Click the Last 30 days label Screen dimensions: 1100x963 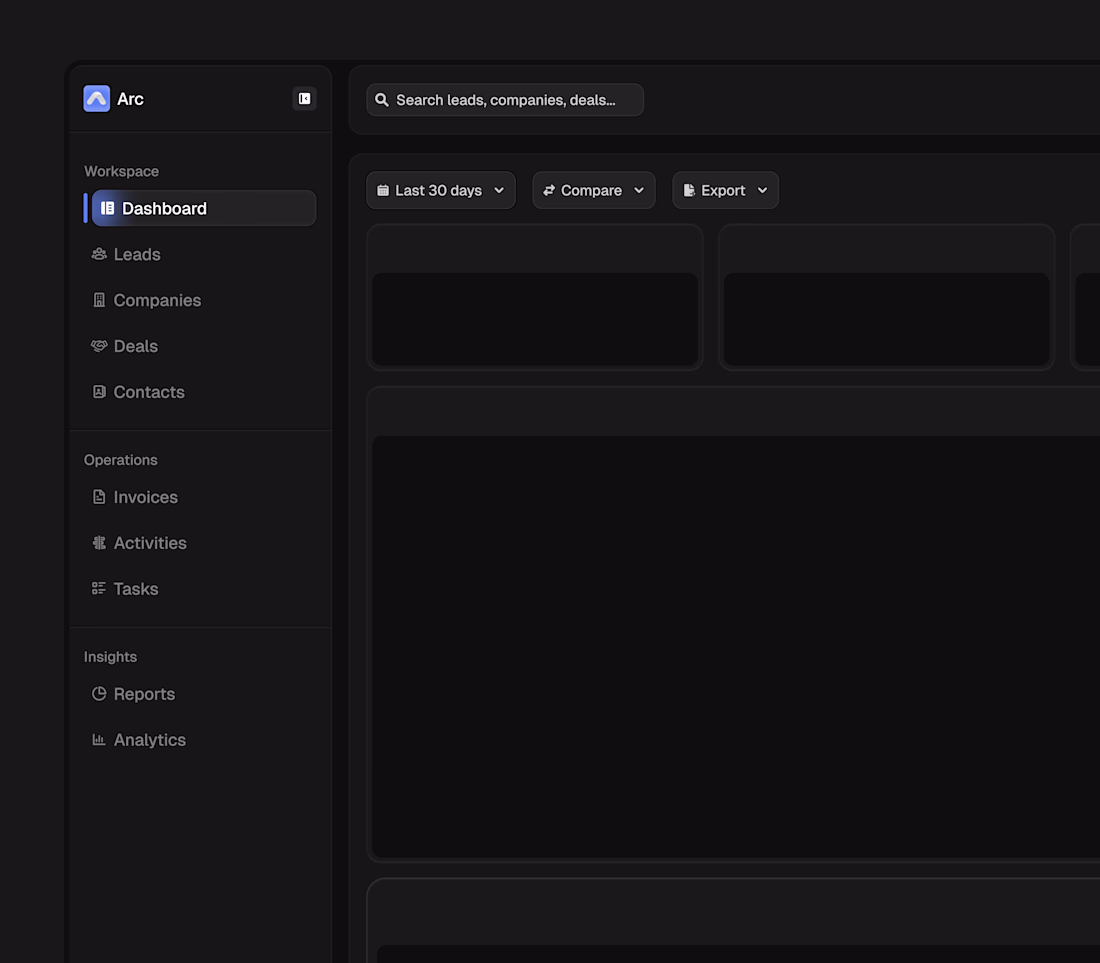(x=438, y=191)
